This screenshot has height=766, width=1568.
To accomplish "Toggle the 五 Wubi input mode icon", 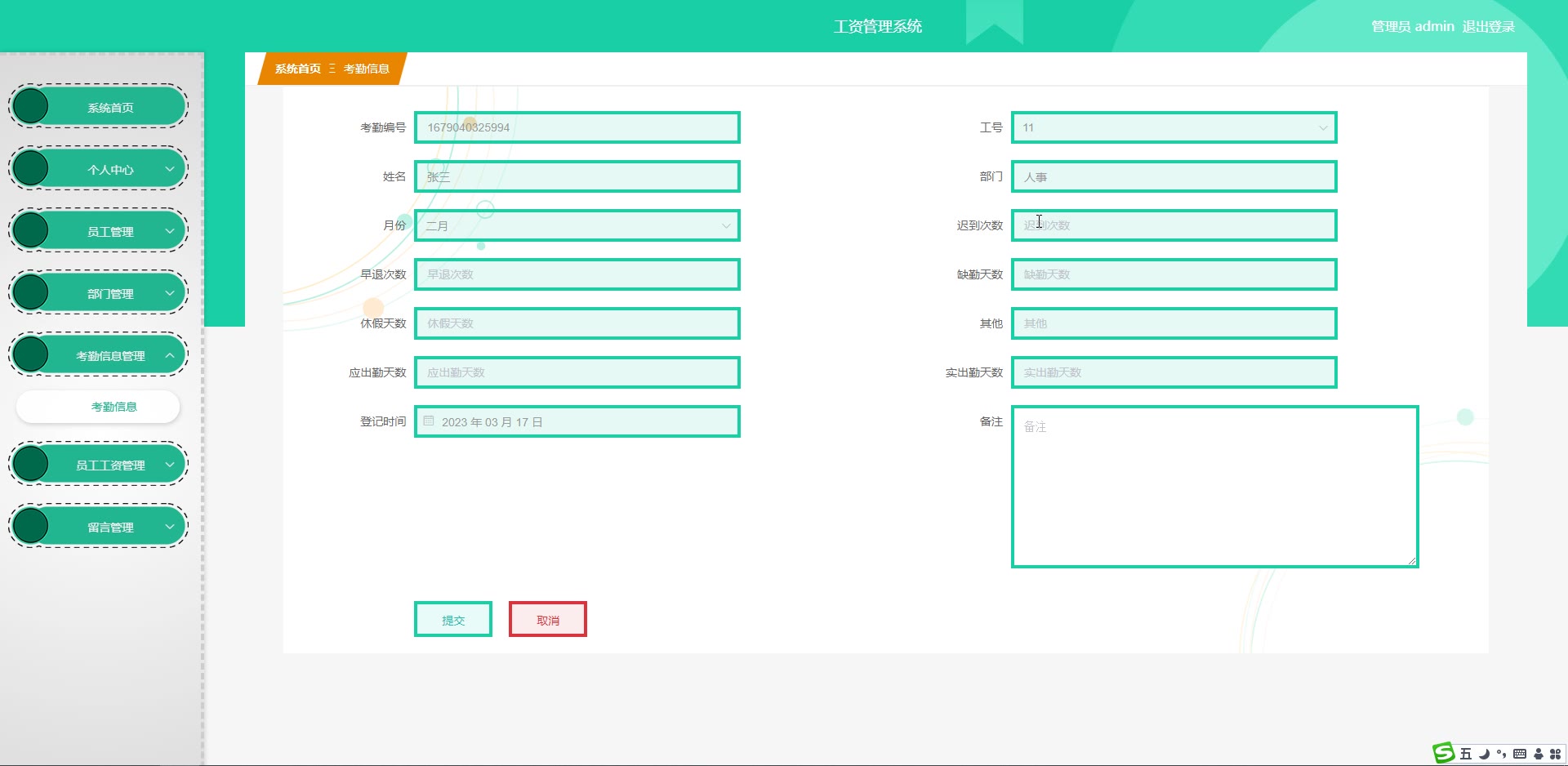I will point(1466,754).
